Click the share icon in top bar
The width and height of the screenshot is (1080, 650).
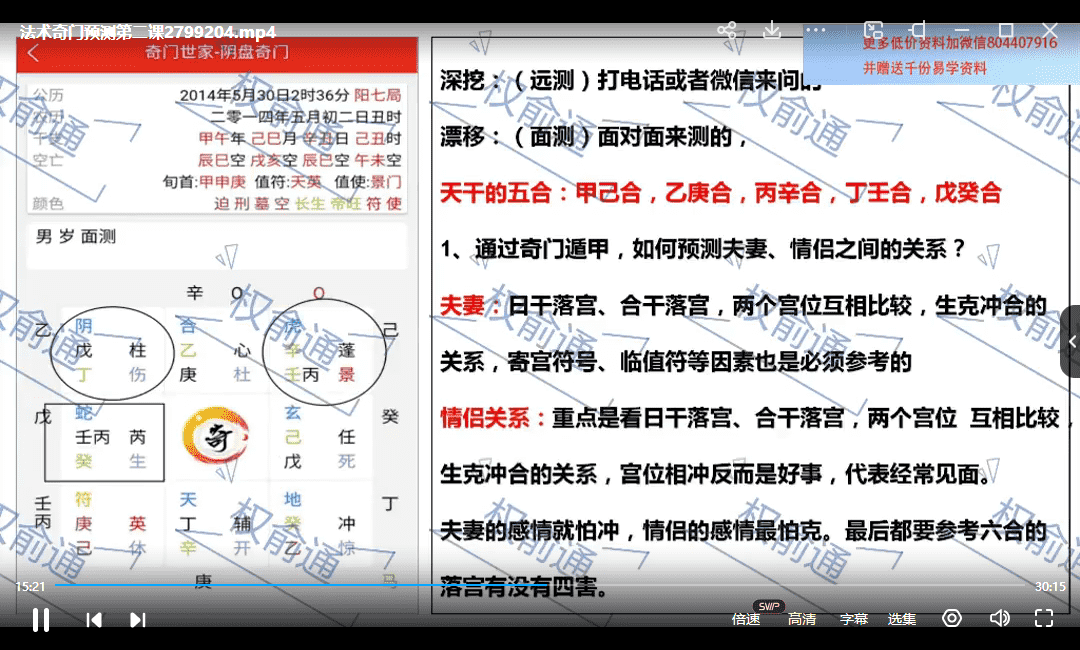[x=727, y=30]
